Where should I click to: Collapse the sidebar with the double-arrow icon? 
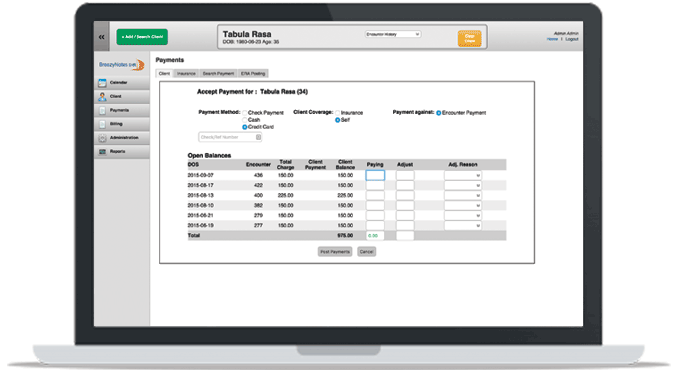click(x=102, y=37)
